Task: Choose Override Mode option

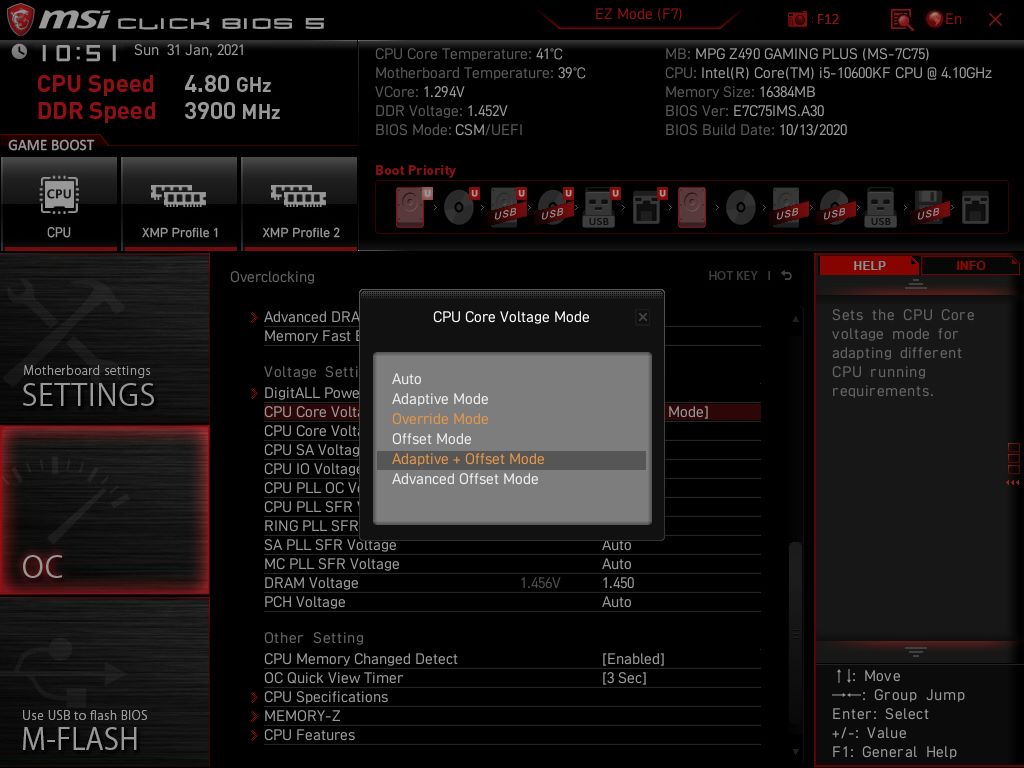Action: click(511, 419)
